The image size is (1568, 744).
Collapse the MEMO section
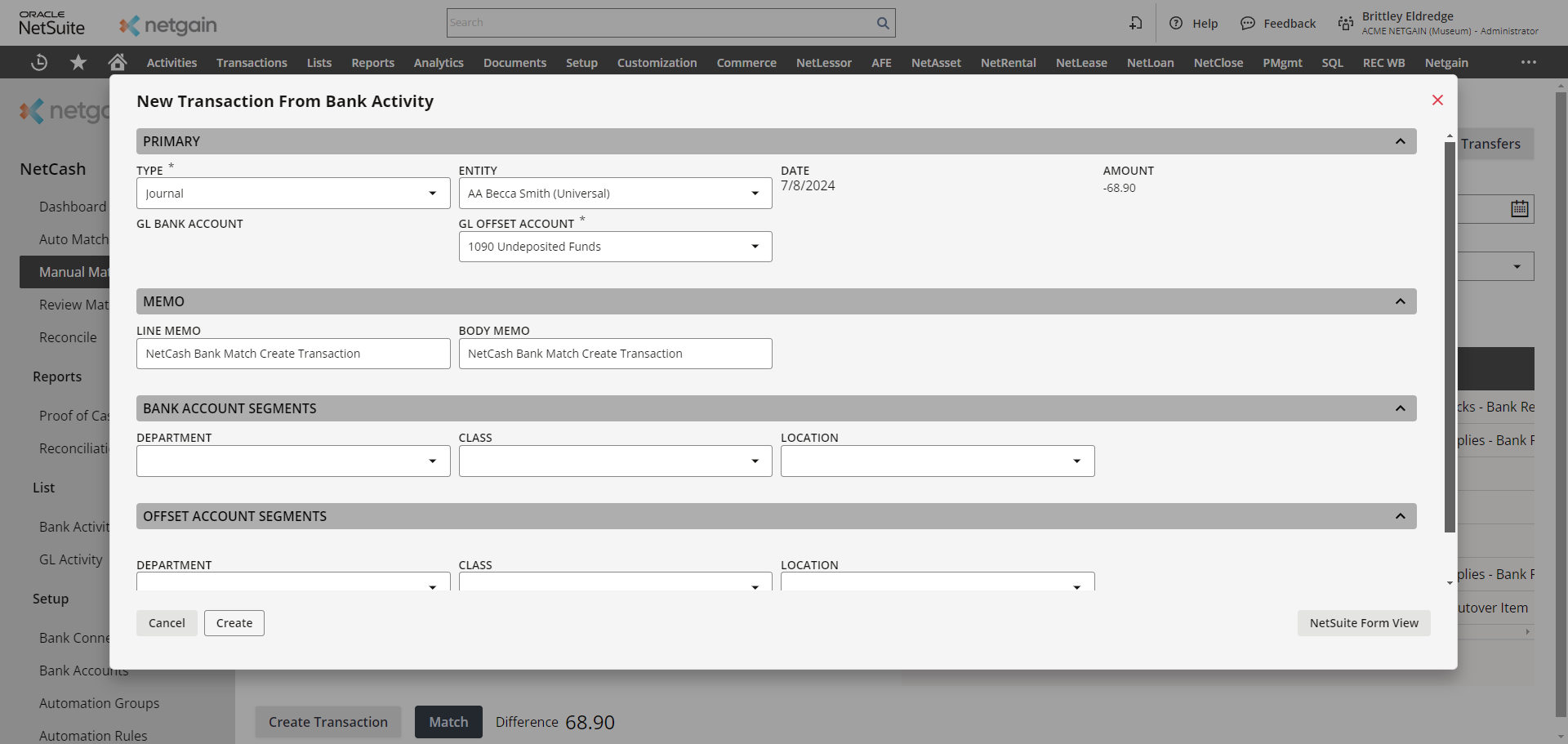point(1400,301)
